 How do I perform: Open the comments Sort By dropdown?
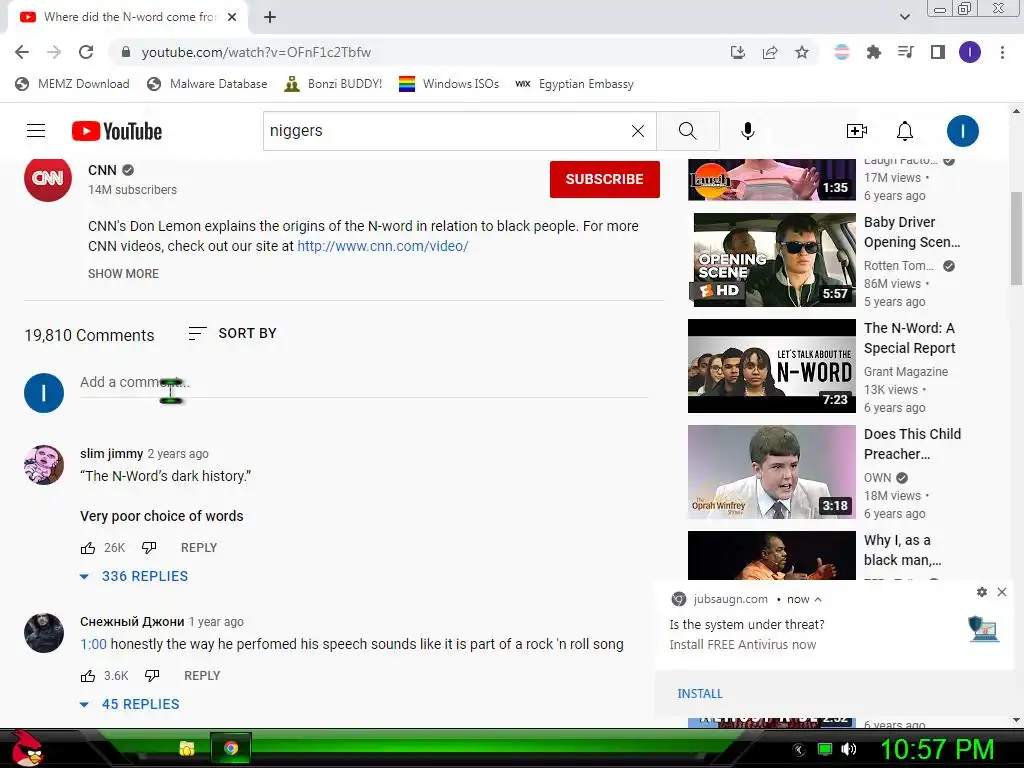(232, 333)
